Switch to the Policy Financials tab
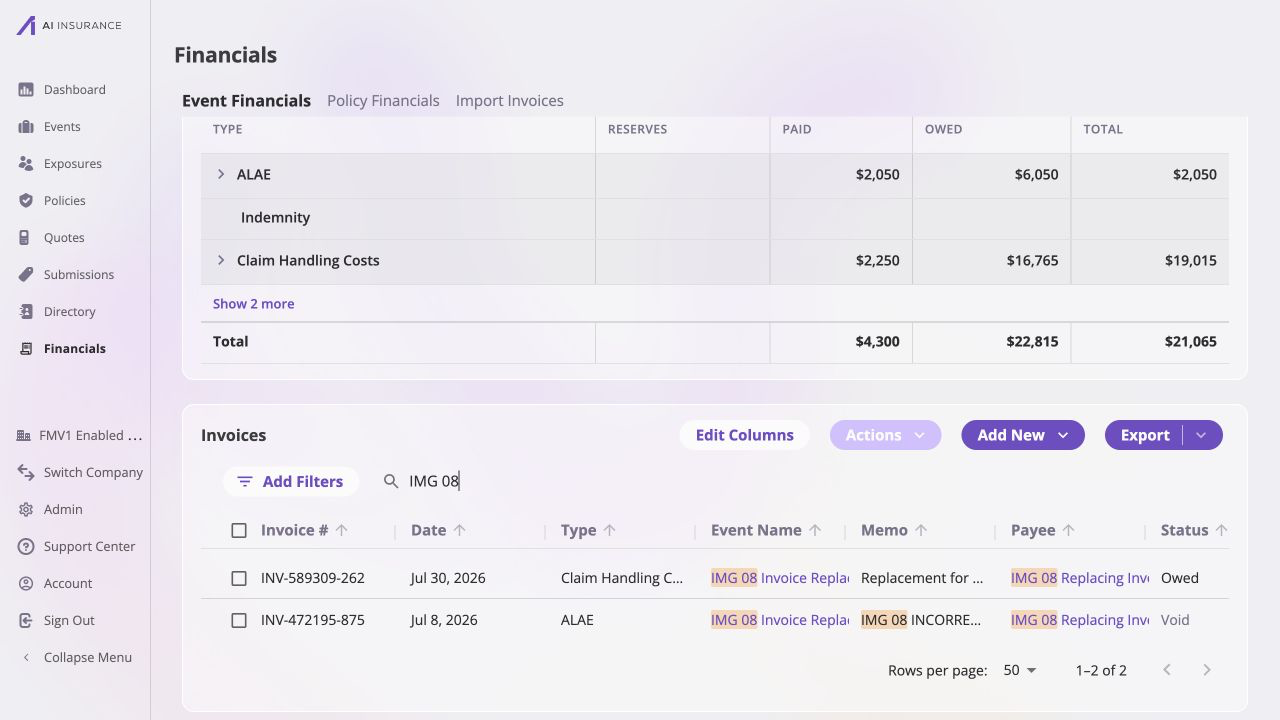 point(383,101)
